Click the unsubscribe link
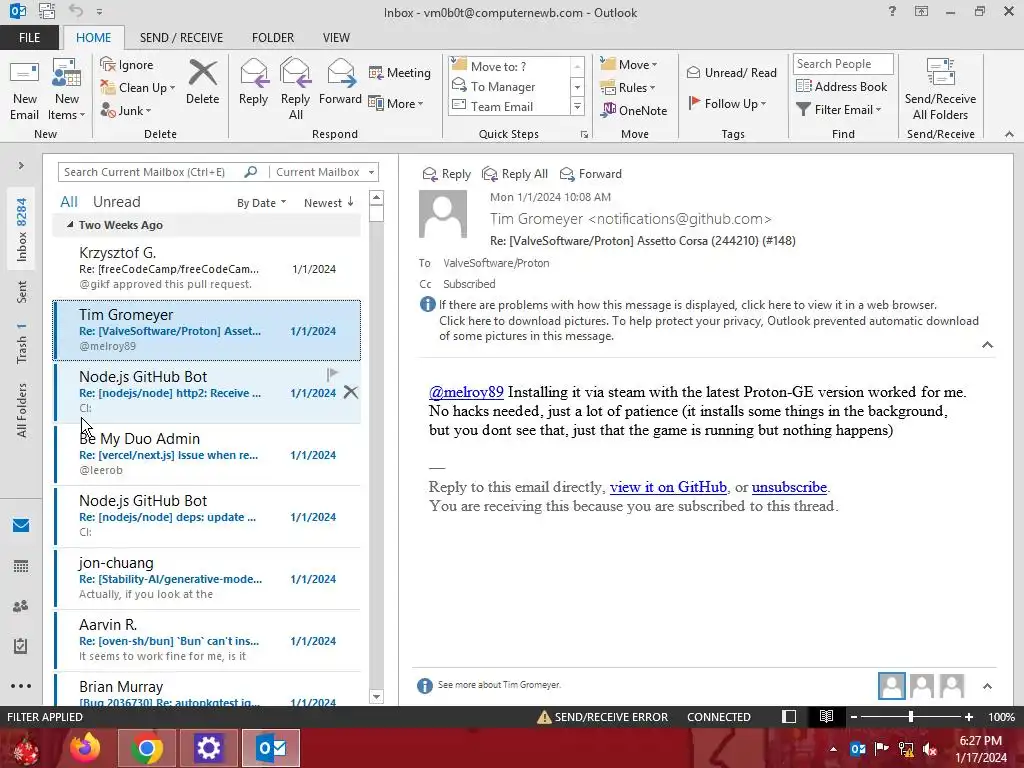 [789, 487]
